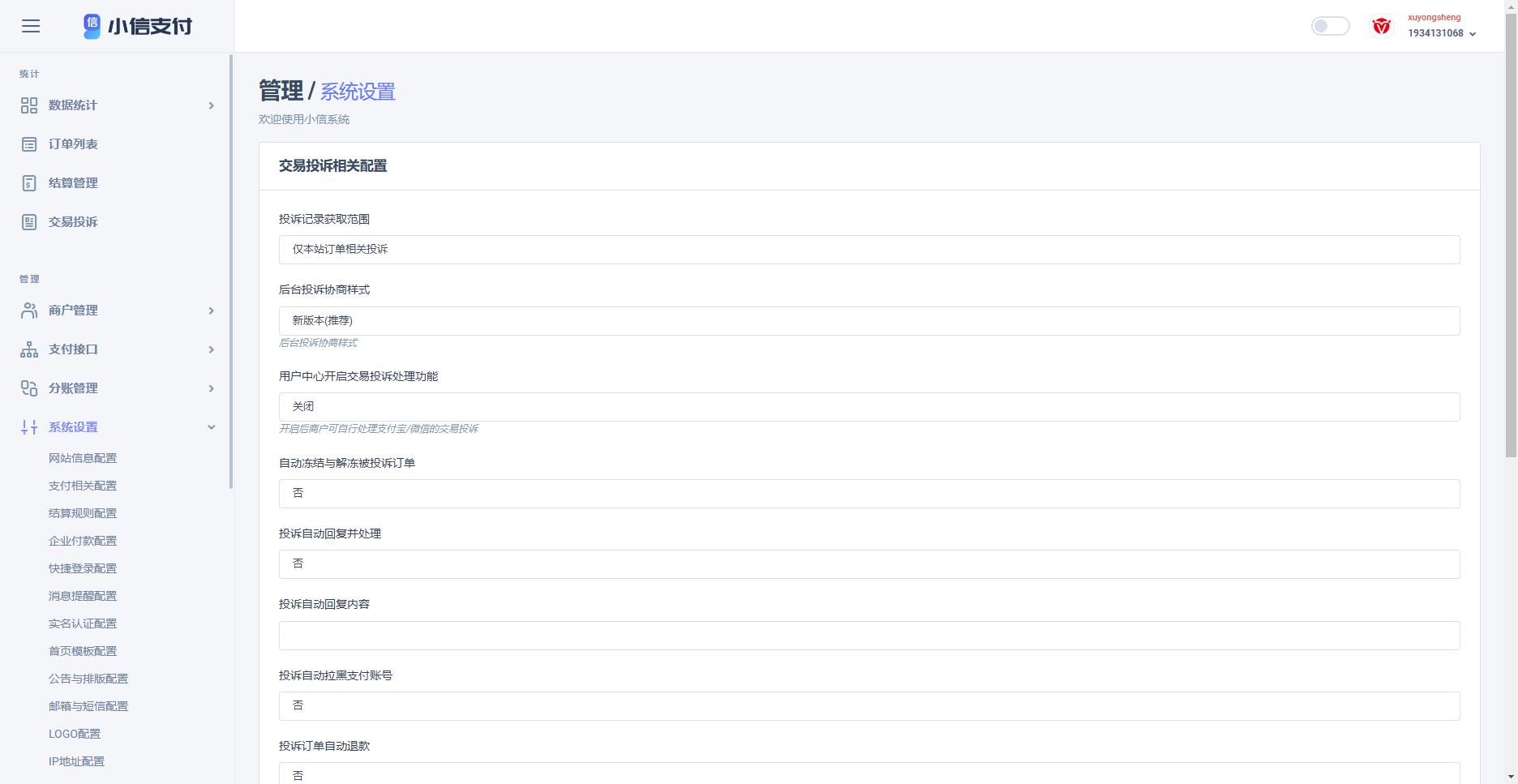
Task: Open 实名认证配置 submenu item
Action: click(x=83, y=623)
